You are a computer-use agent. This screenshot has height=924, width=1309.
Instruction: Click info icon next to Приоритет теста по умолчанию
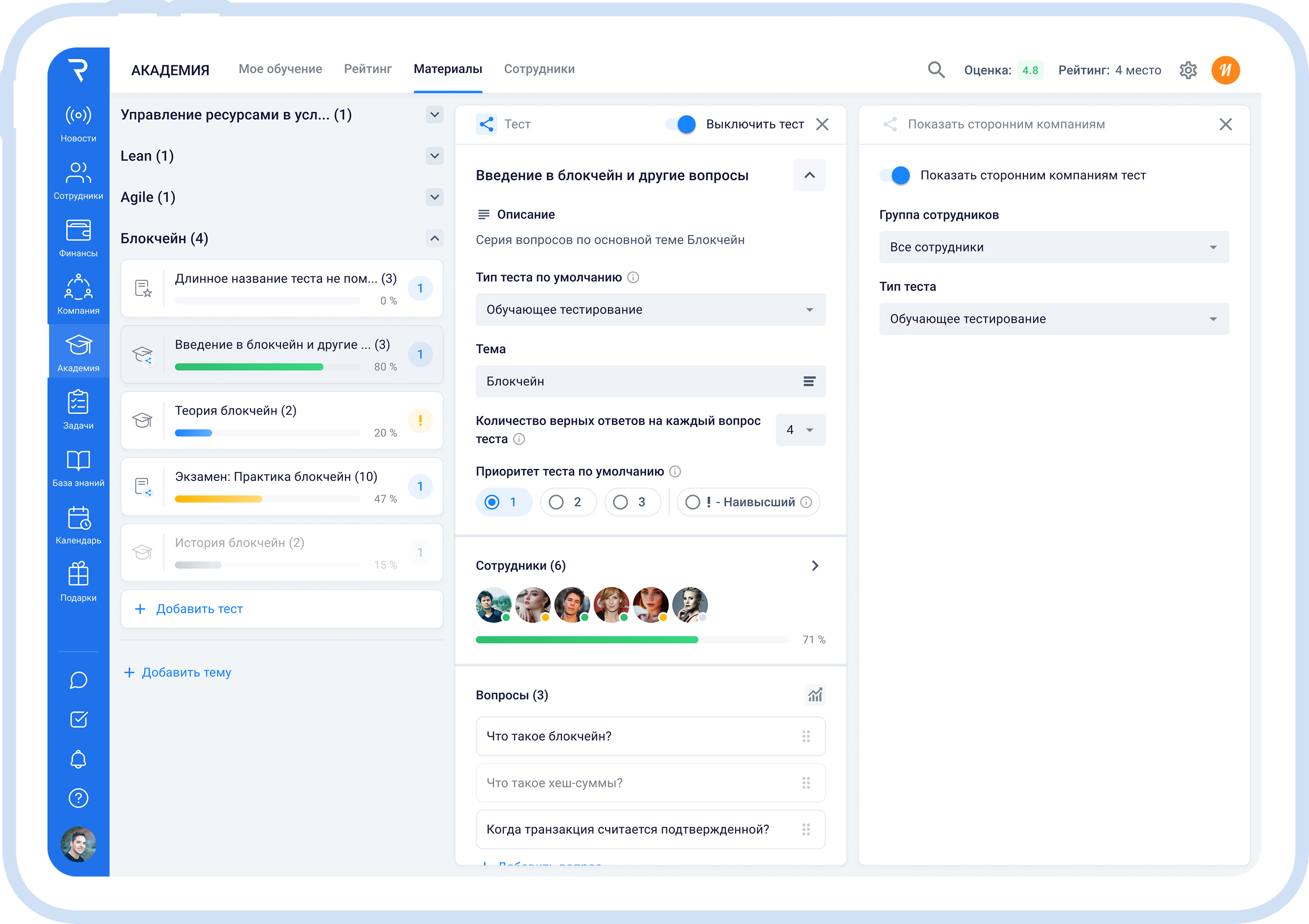(x=675, y=471)
